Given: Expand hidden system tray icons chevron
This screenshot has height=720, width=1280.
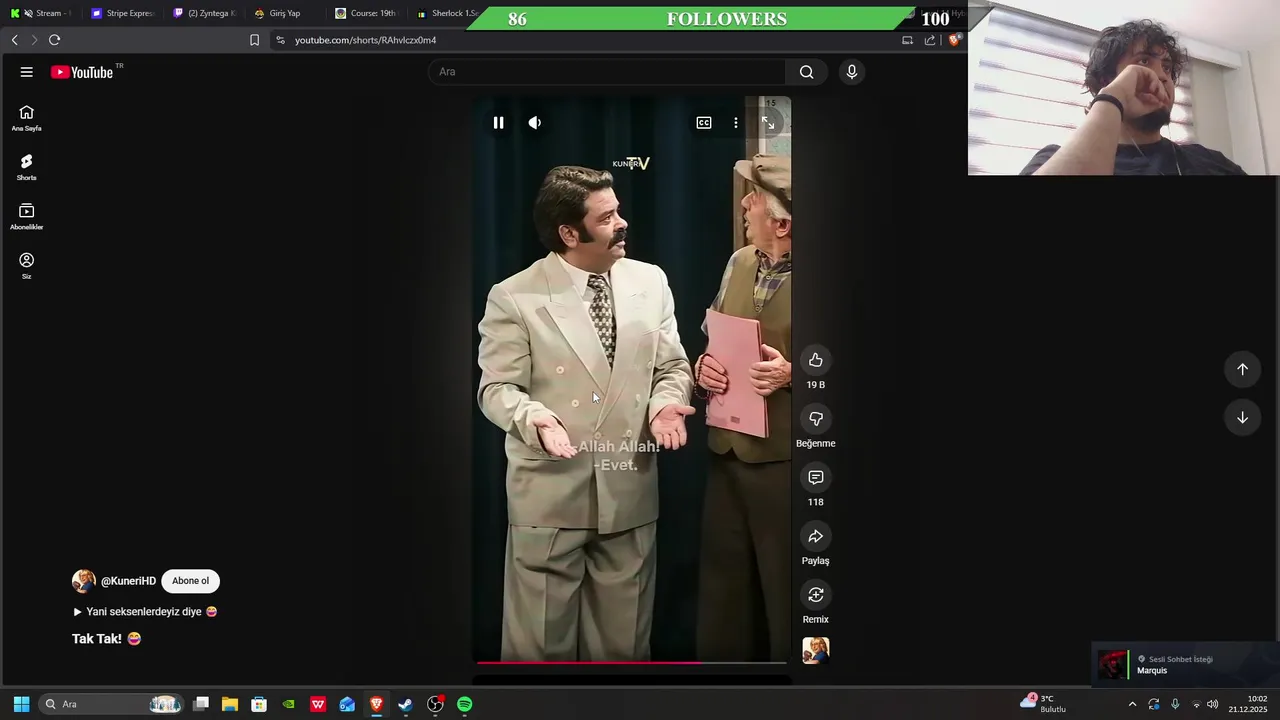Looking at the screenshot, I should pyautogui.click(x=1132, y=704).
